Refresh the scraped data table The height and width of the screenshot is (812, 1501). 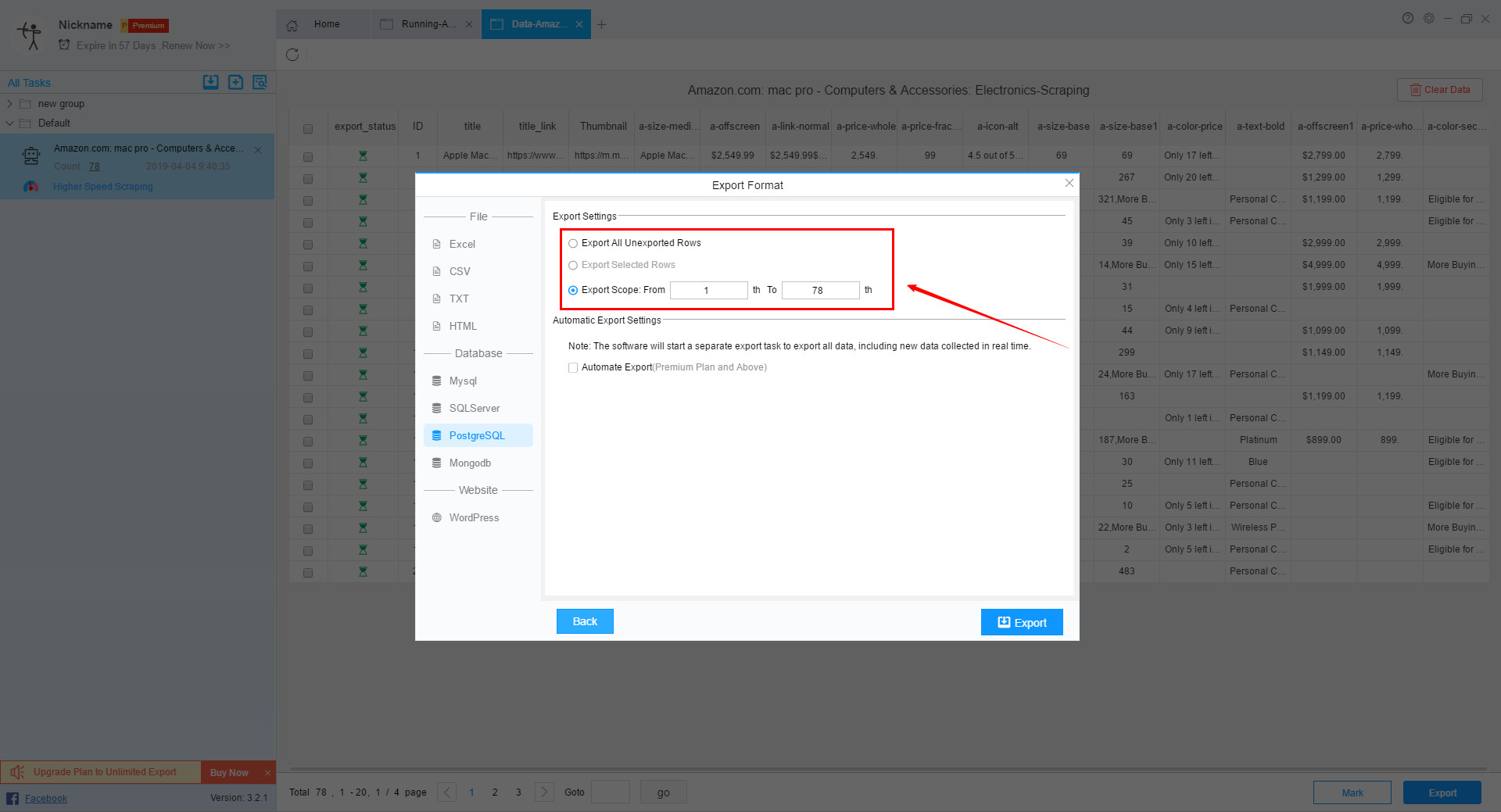coord(292,55)
